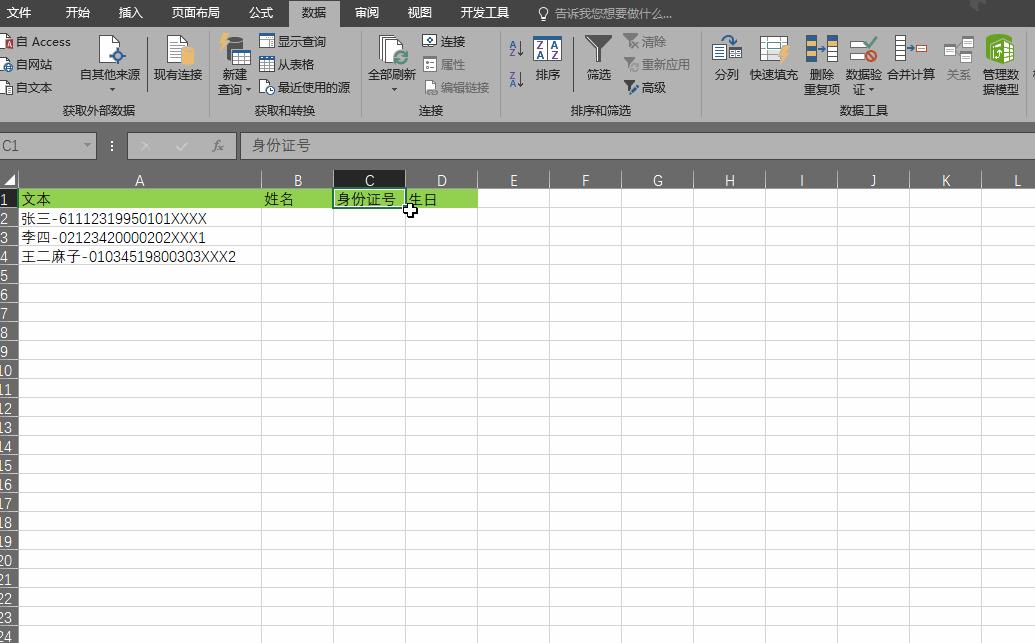Switch to the 开发工具 Developer tab
The width and height of the screenshot is (1035, 643).
484,13
